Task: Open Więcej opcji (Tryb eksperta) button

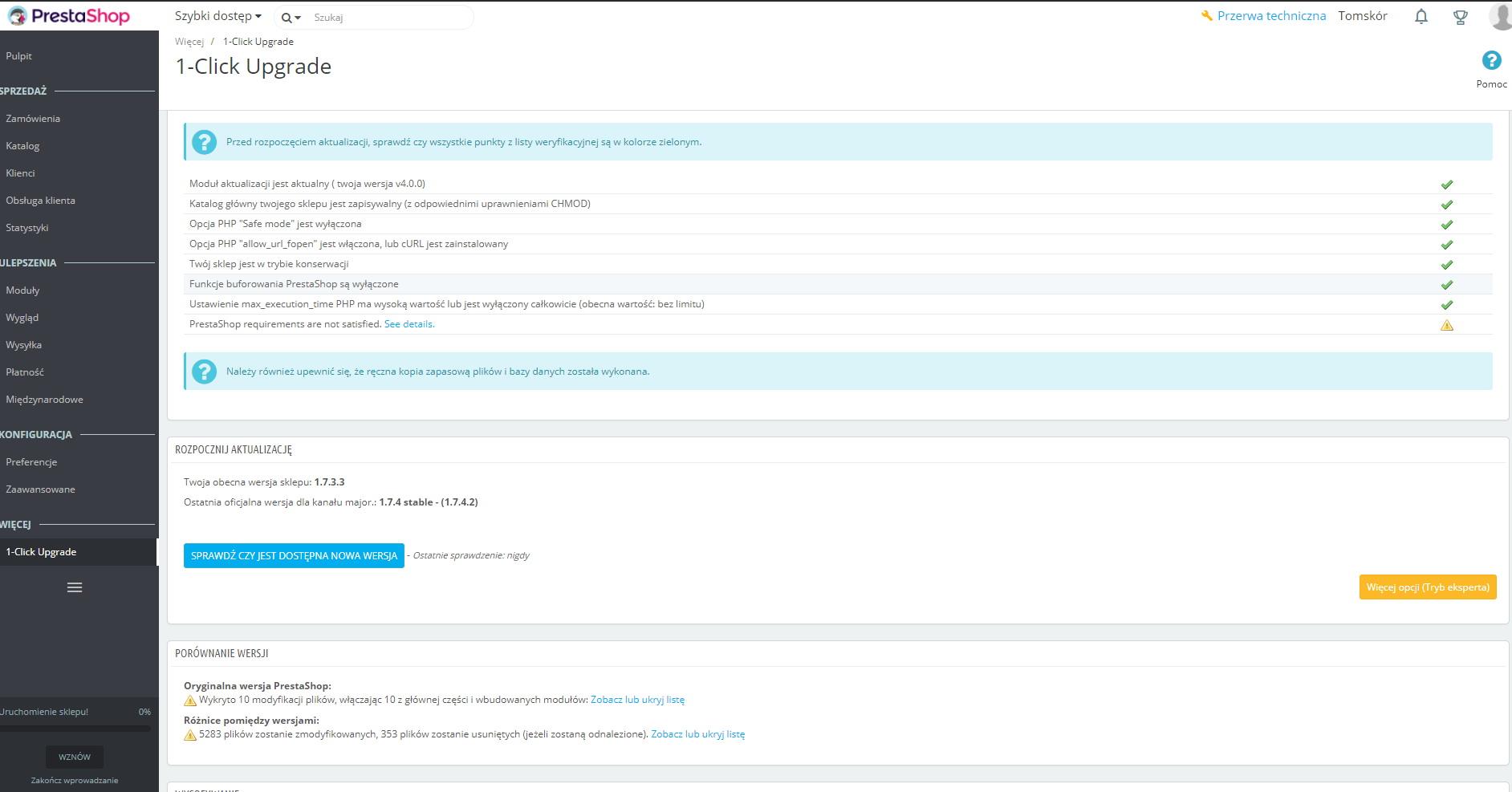Action: [1428, 587]
